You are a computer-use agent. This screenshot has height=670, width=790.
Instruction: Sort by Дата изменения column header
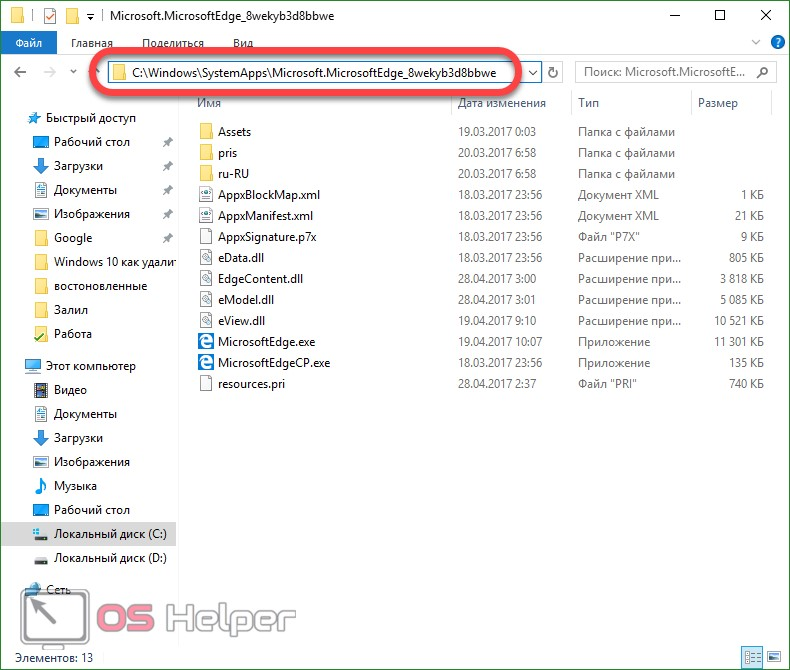(501, 103)
